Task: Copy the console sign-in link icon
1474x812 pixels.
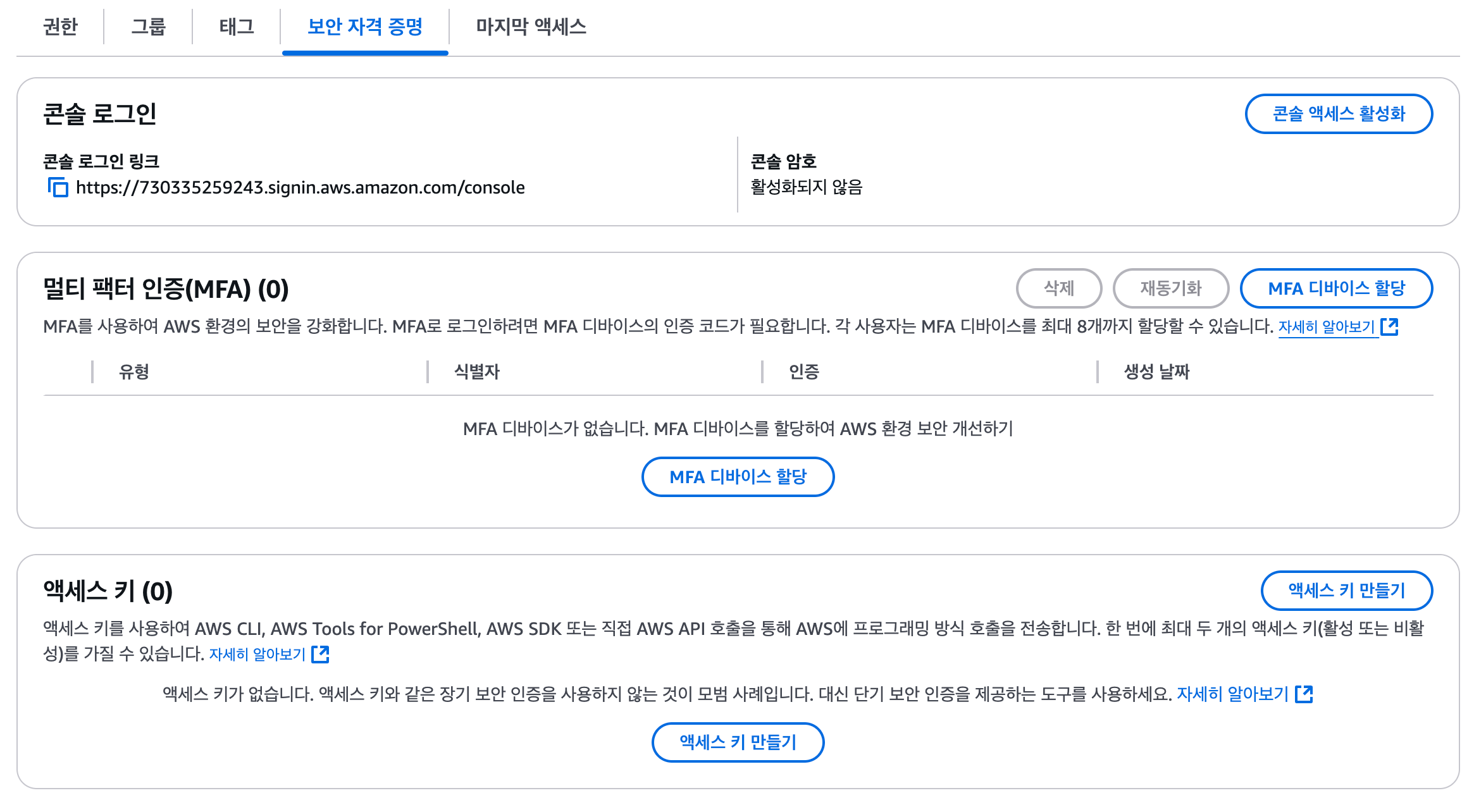Action: click(x=58, y=187)
